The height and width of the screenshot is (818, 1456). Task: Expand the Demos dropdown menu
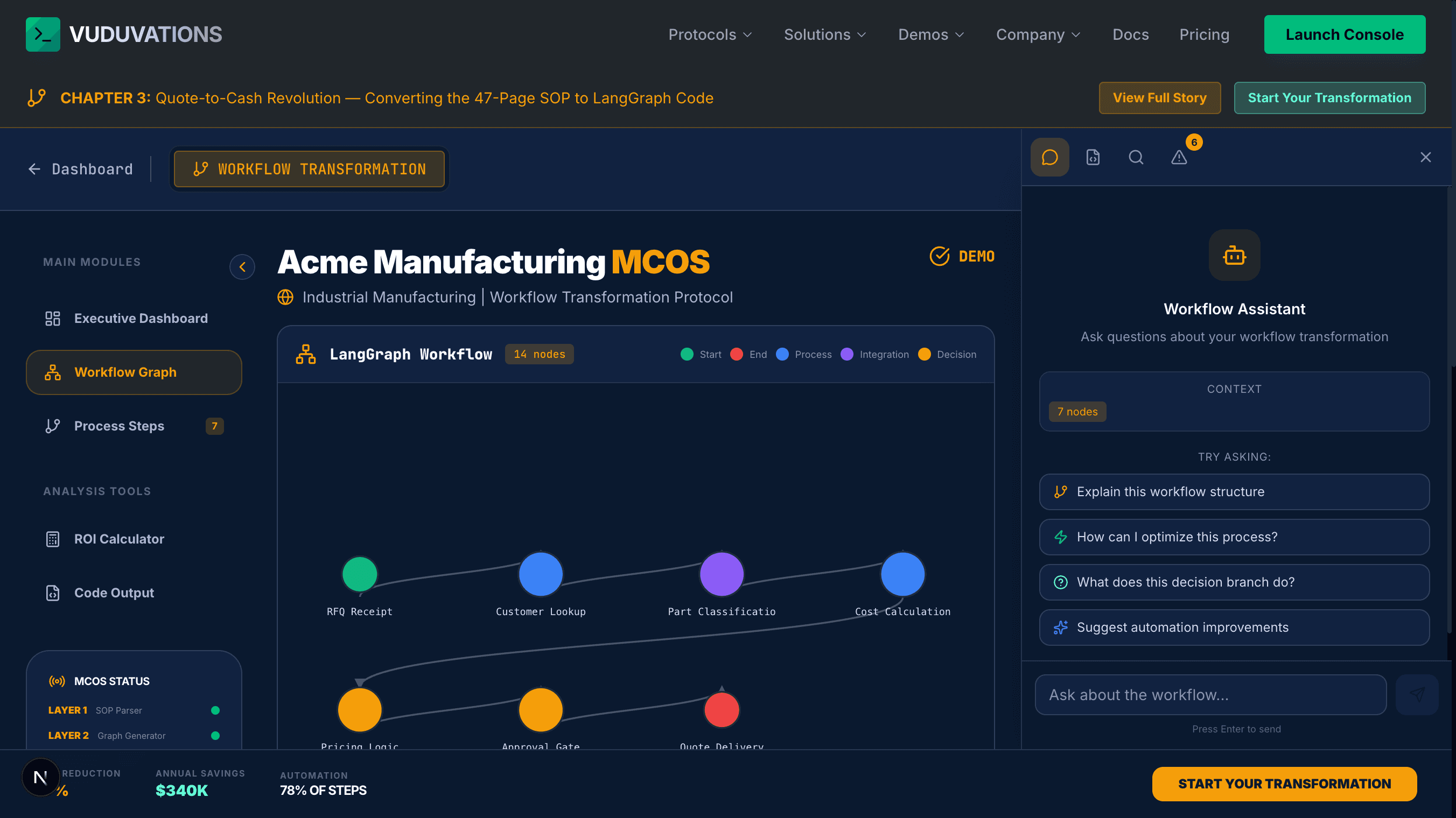[x=931, y=34]
